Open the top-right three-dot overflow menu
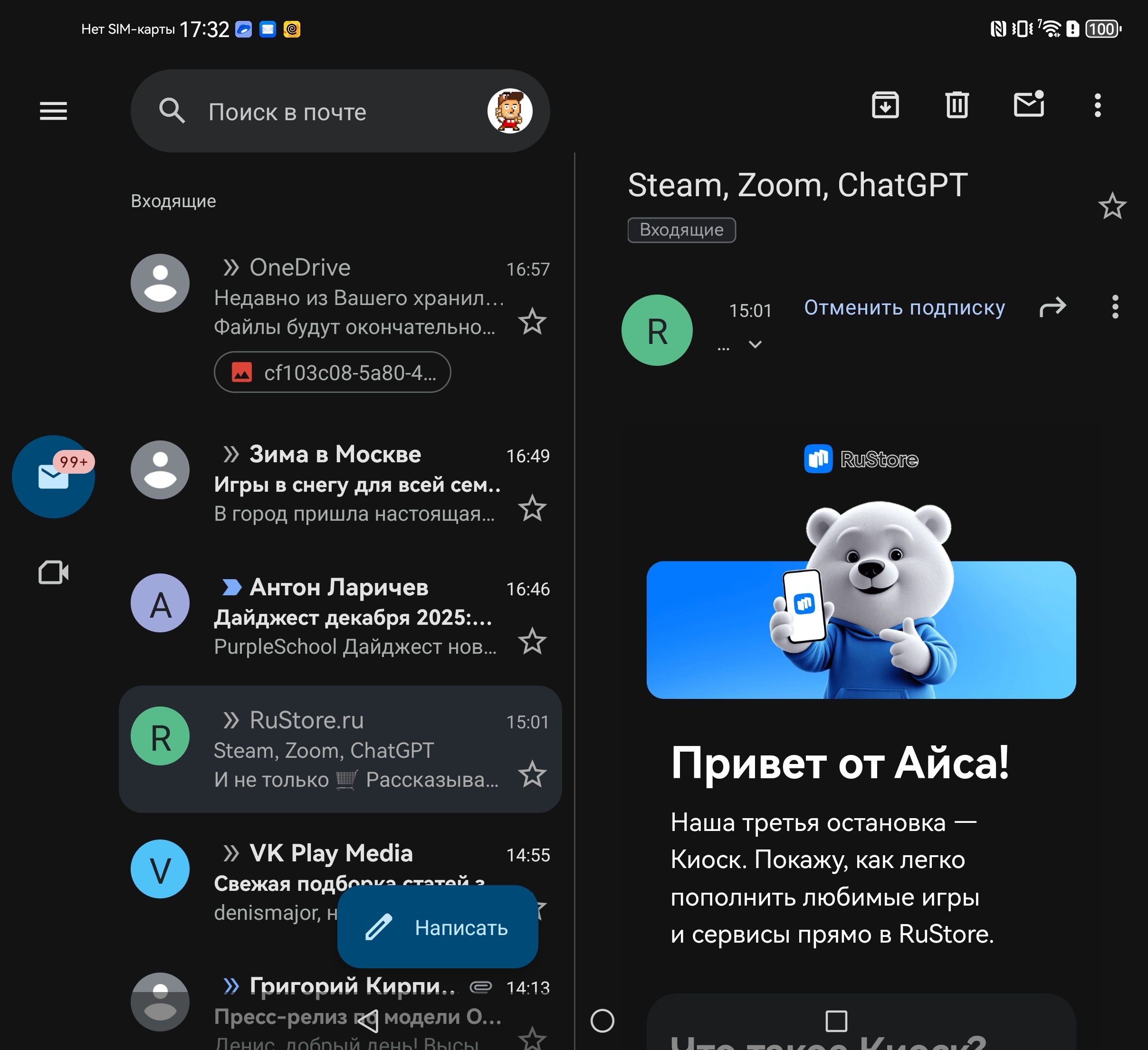This screenshot has width=1148, height=1050. click(1097, 105)
